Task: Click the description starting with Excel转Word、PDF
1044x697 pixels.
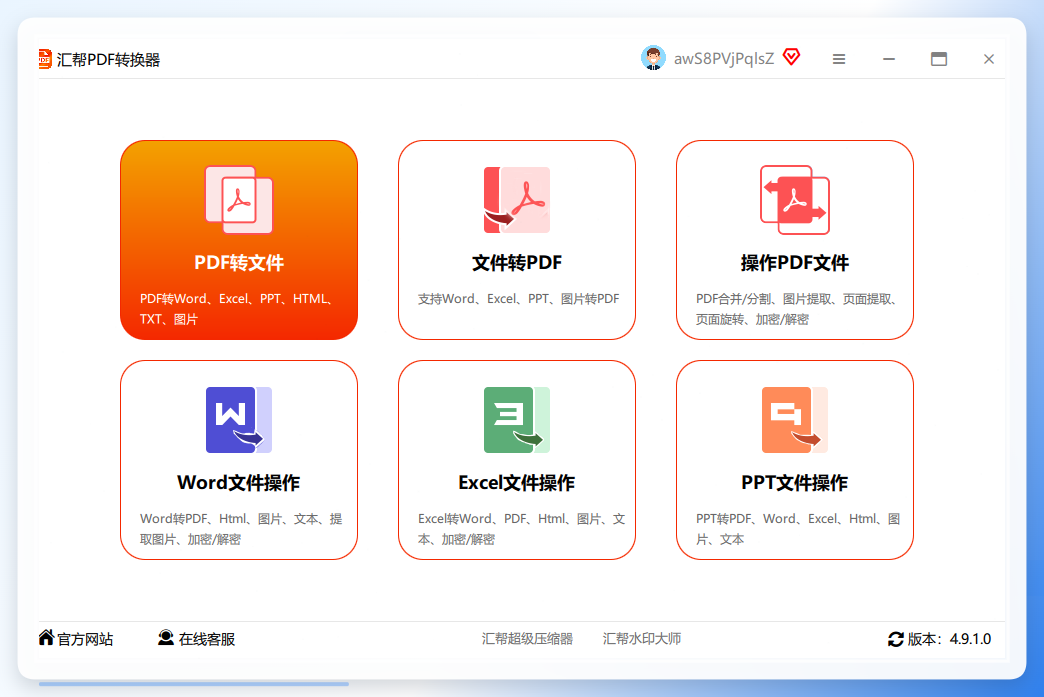Action: point(521,529)
